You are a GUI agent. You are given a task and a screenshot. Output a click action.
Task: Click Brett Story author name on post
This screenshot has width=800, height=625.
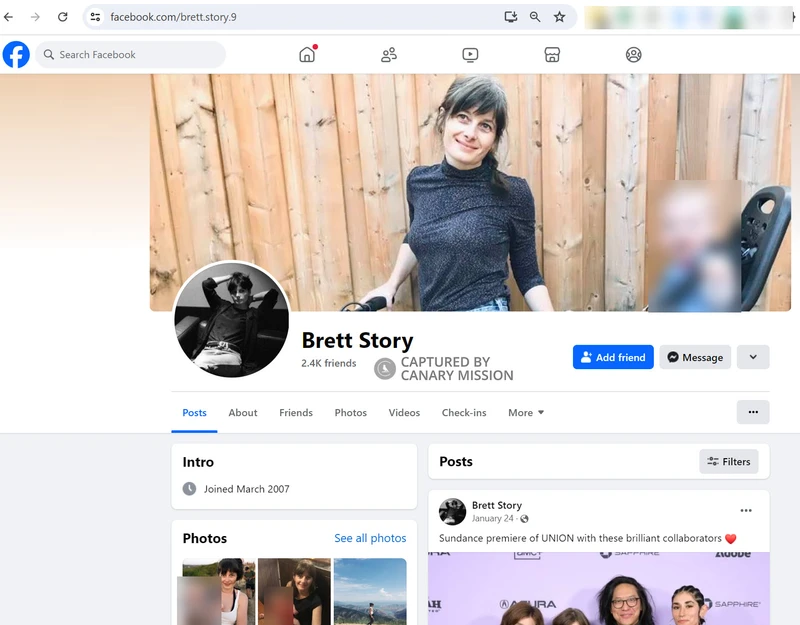tap(496, 505)
